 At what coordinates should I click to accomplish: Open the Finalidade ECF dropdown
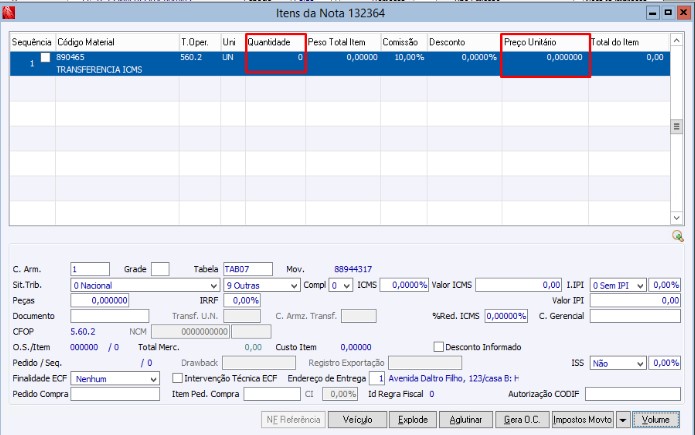pyautogui.click(x=153, y=379)
